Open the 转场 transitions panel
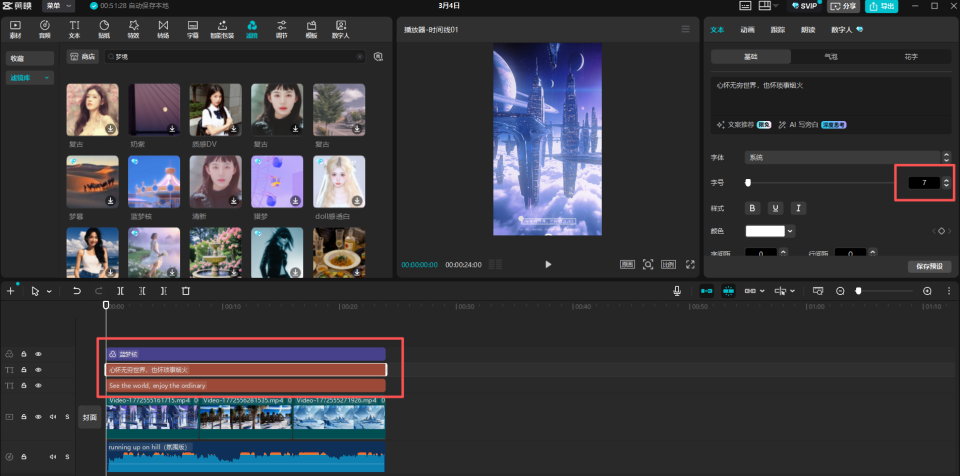Image resolution: width=960 pixels, height=476 pixels. pyautogui.click(x=163, y=29)
